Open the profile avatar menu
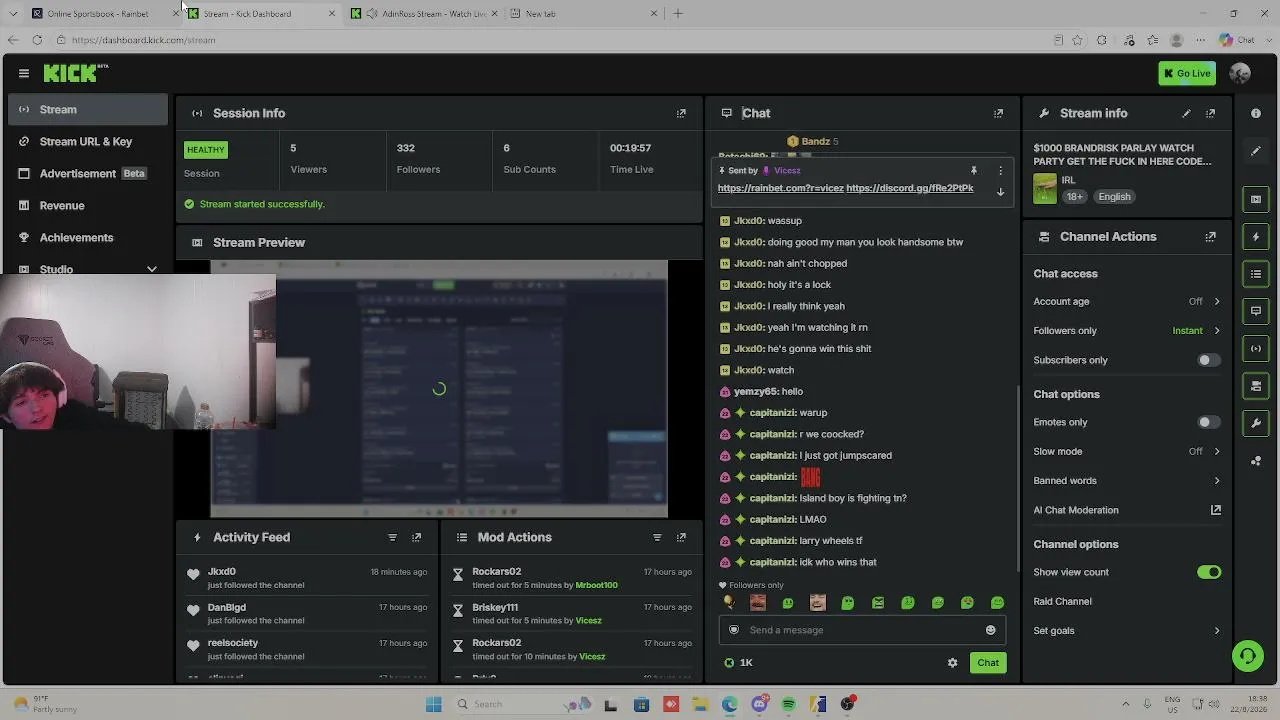The height and width of the screenshot is (720, 1280). coord(1240,73)
